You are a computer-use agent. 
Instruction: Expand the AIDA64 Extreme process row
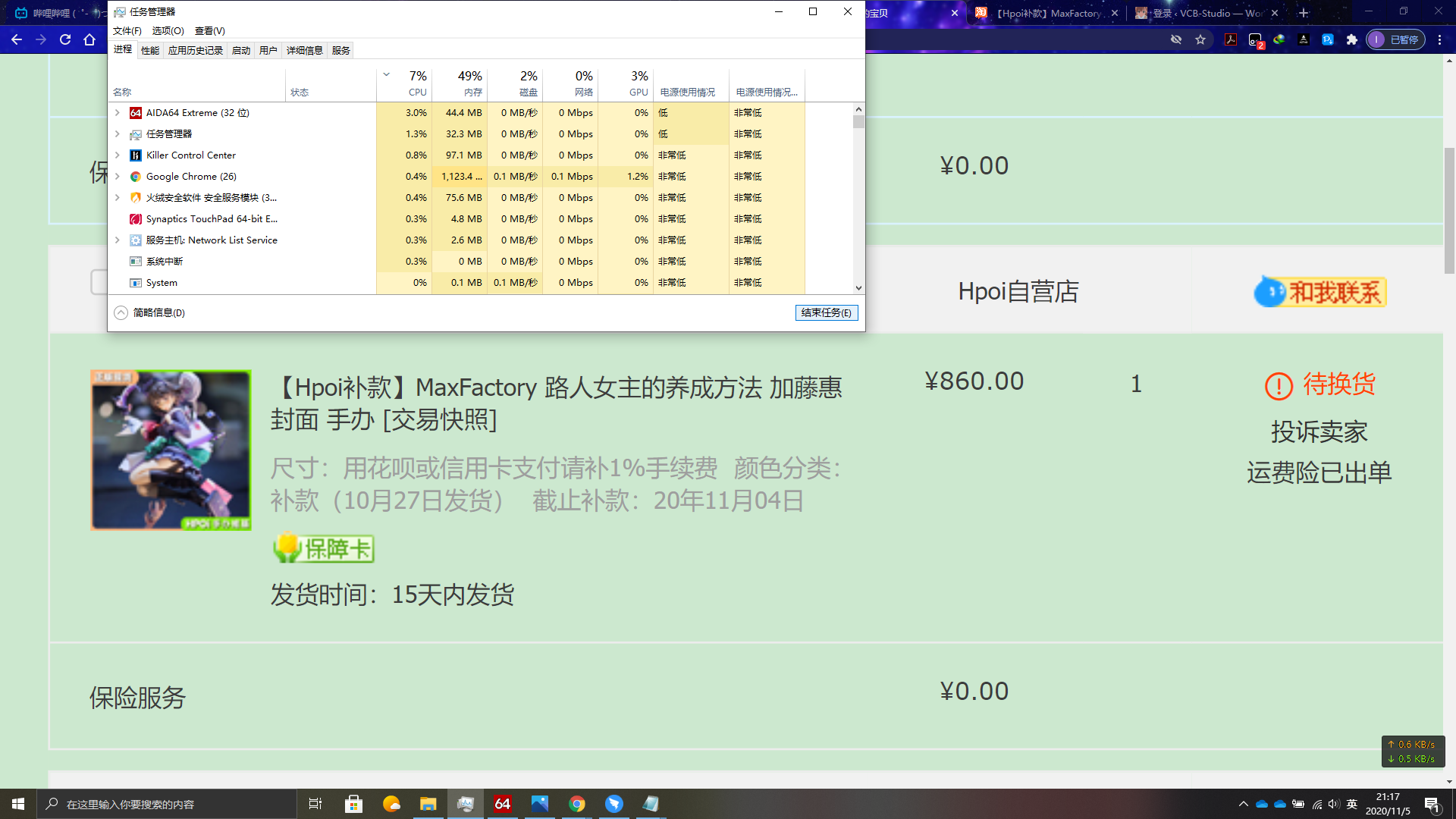[x=118, y=113]
